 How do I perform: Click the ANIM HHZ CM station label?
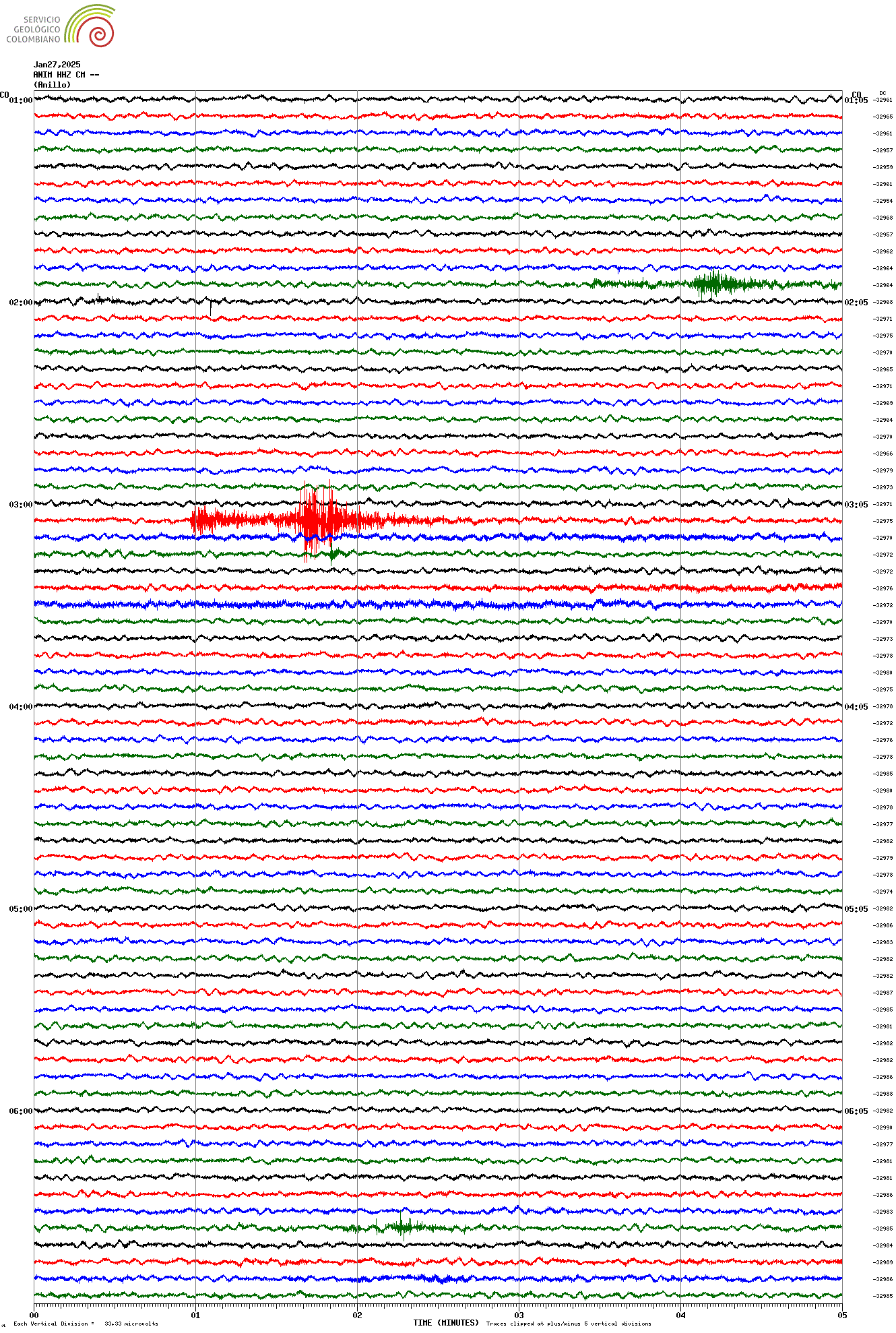66,75
